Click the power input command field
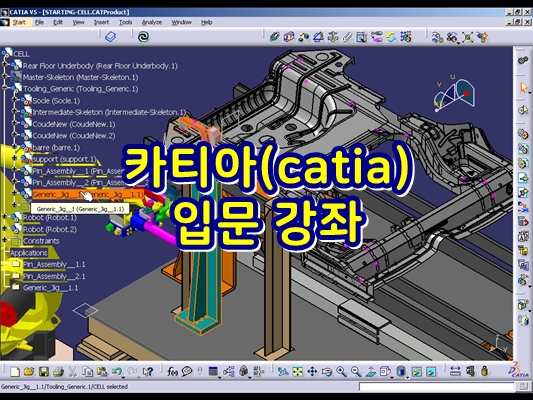 [436, 387]
